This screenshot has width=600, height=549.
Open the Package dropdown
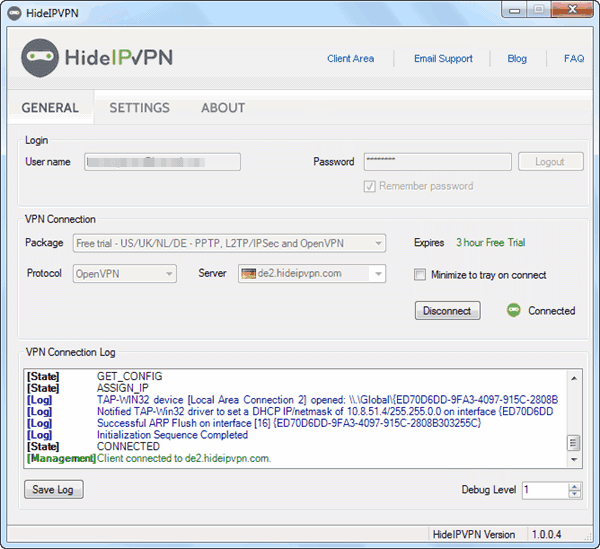[229, 243]
